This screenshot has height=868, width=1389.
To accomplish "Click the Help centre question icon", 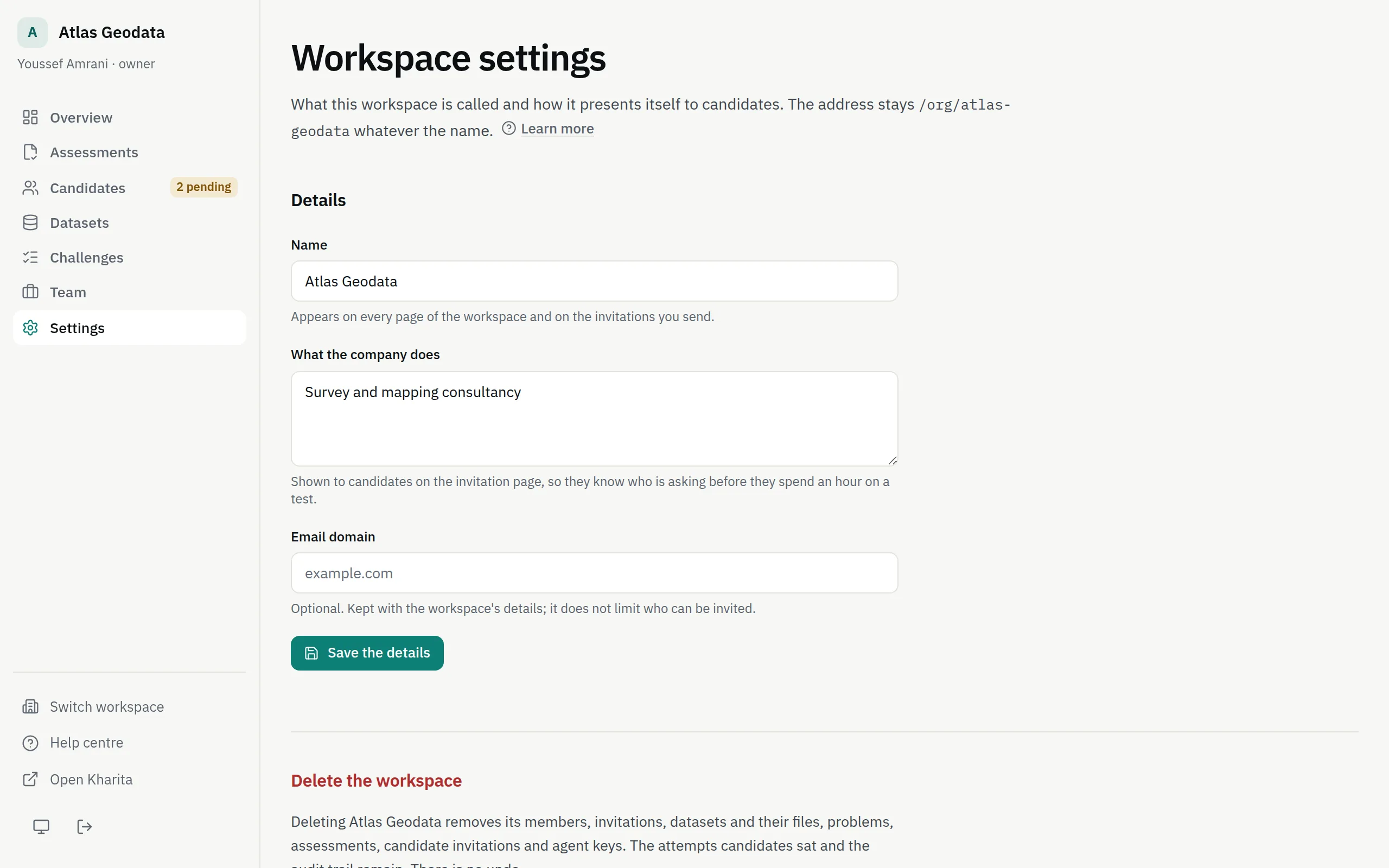I will point(30,743).
